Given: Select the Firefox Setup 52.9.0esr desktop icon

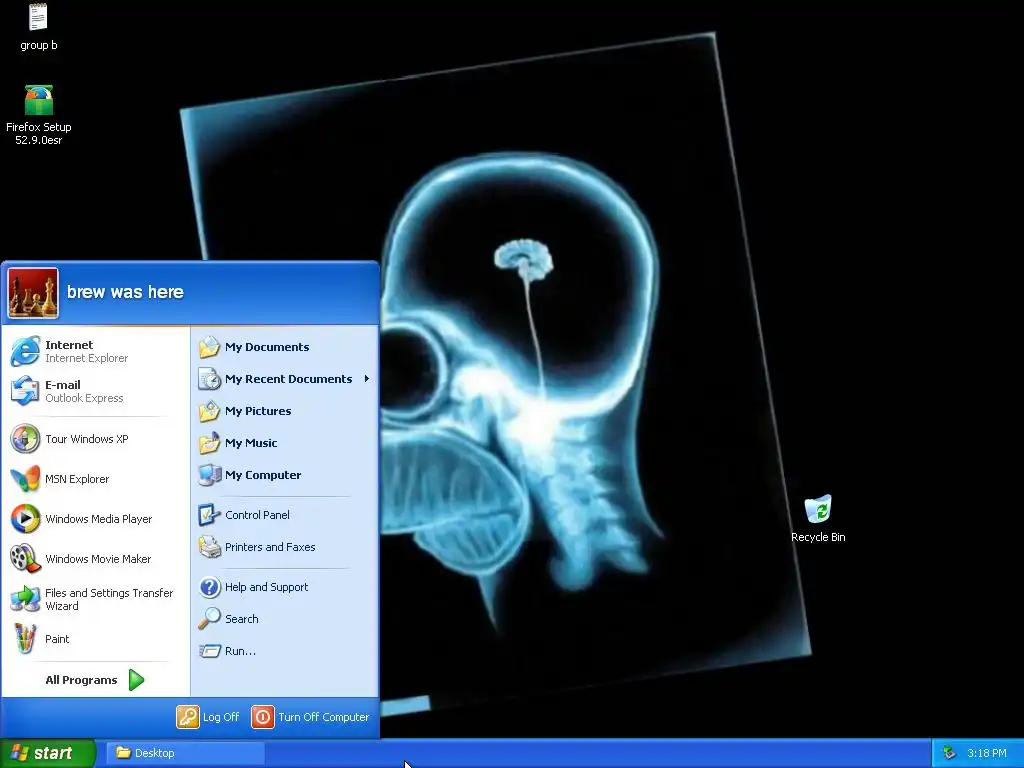Looking at the screenshot, I should pos(39,101).
